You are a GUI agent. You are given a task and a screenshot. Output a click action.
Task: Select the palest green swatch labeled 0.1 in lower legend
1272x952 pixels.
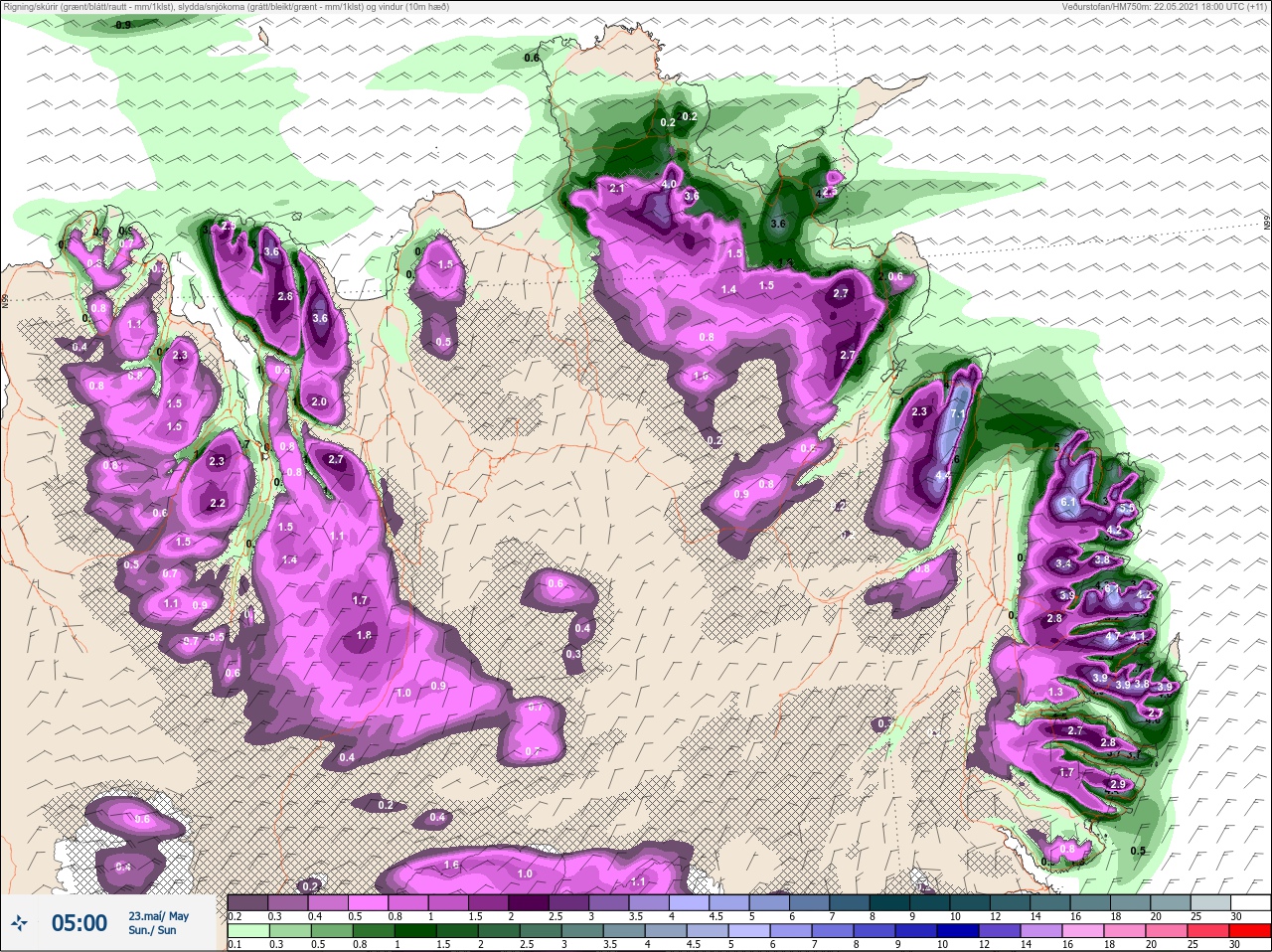point(247,931)
